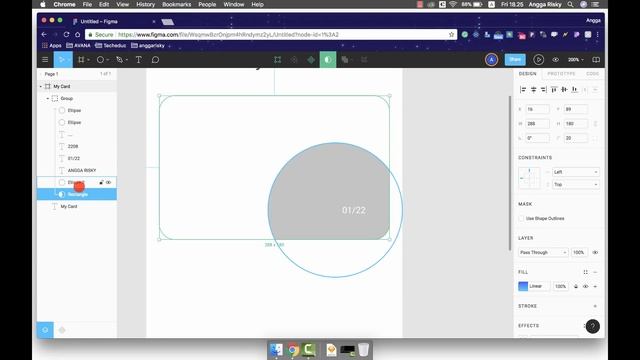Click the width W value field
Screen dimensions: 640x360
coord(537,124)
